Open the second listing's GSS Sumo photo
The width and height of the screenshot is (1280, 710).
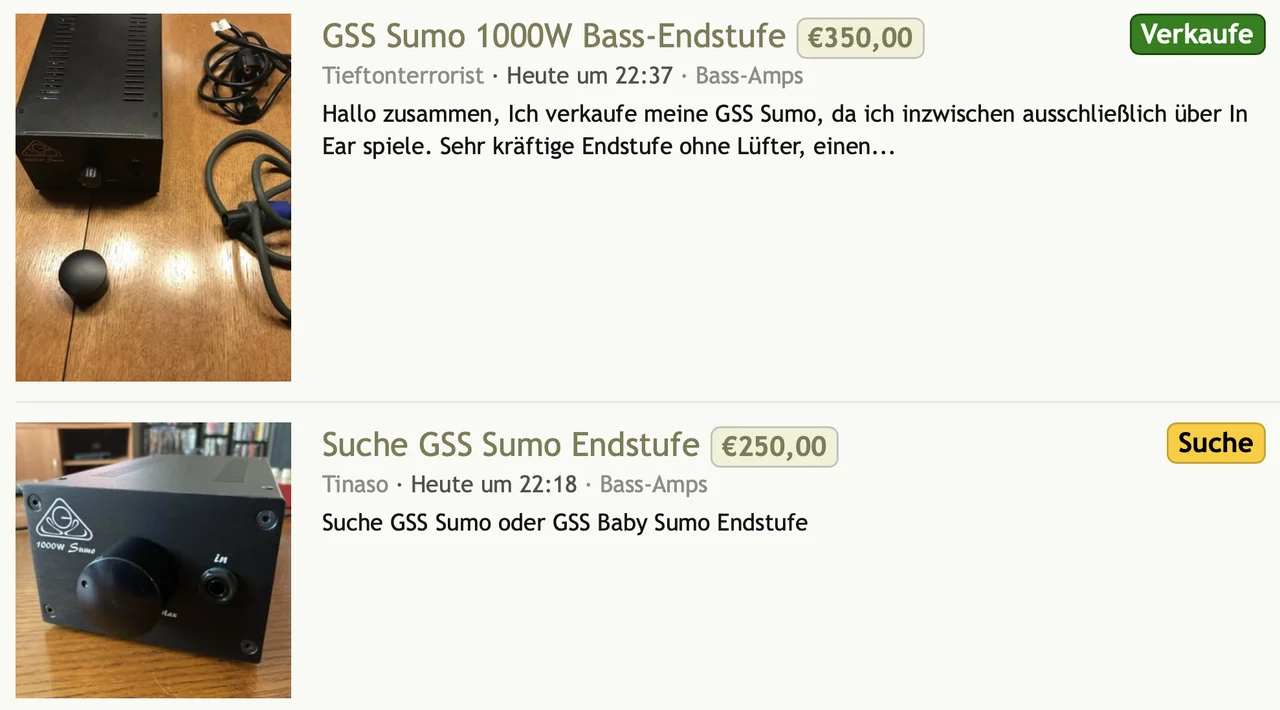click(153, 560)
